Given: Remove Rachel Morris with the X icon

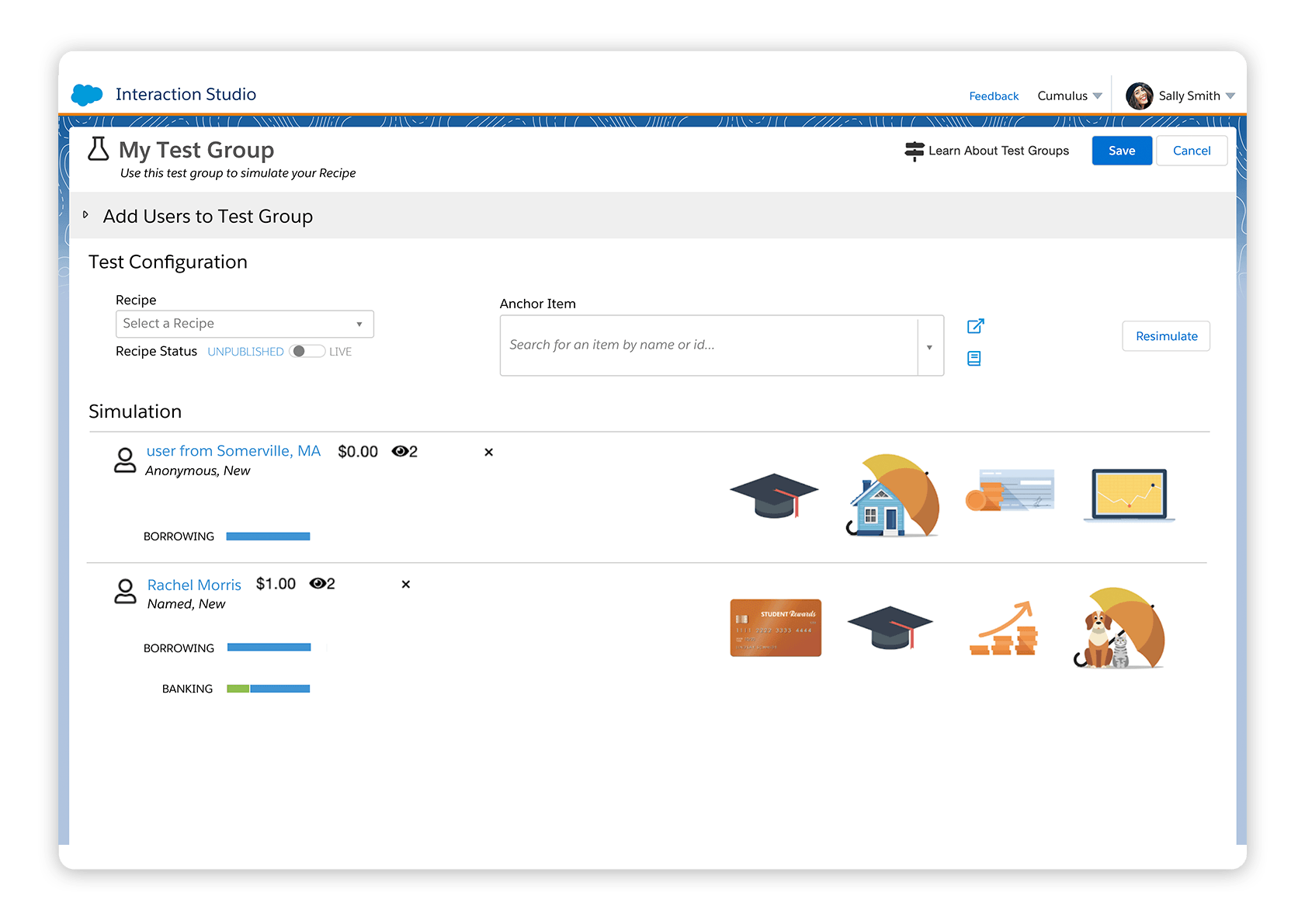Looking at the screenshot, I should pos(405,584).
